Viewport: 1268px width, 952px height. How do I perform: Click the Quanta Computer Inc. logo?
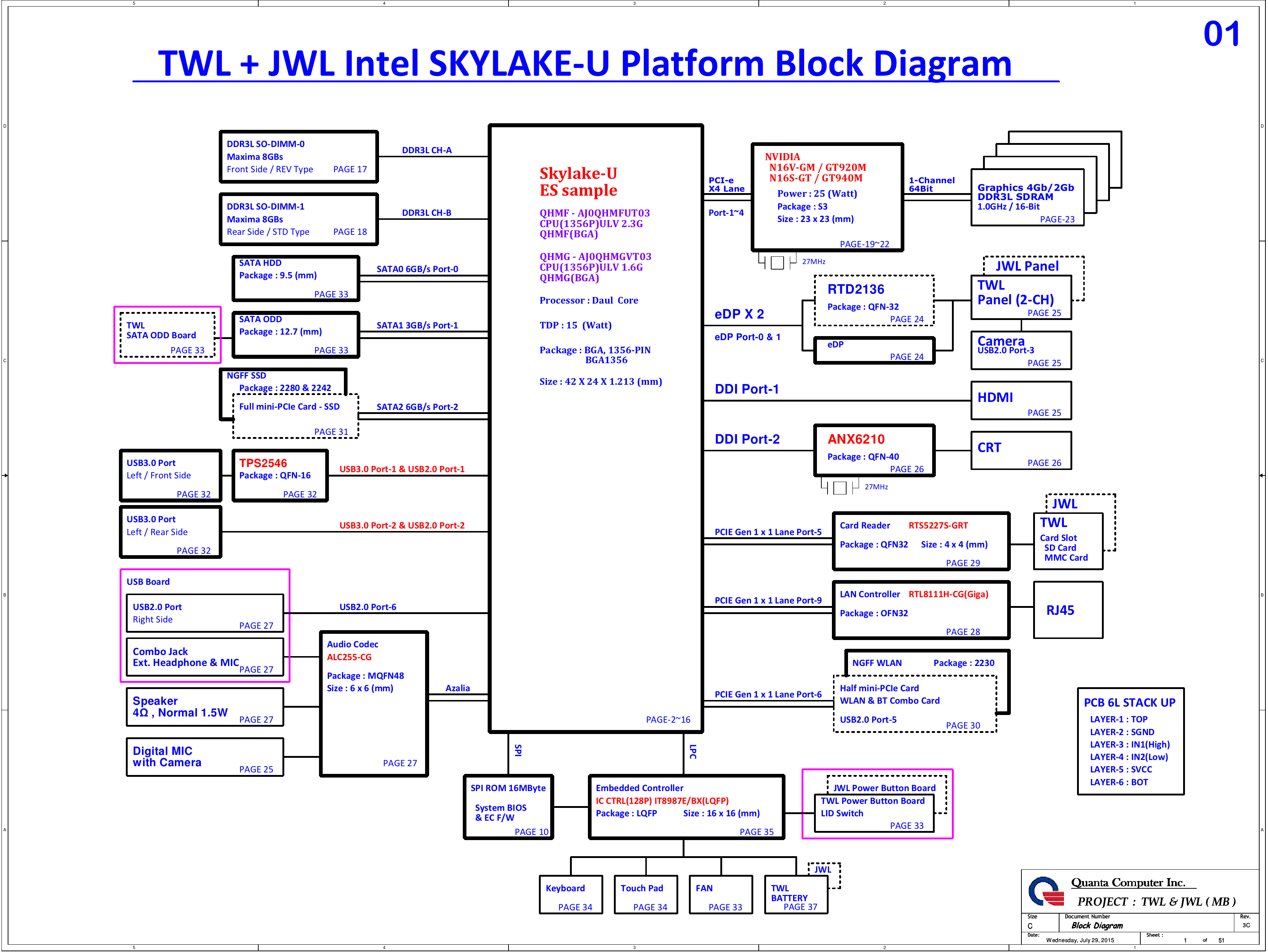click(1046, 891)
